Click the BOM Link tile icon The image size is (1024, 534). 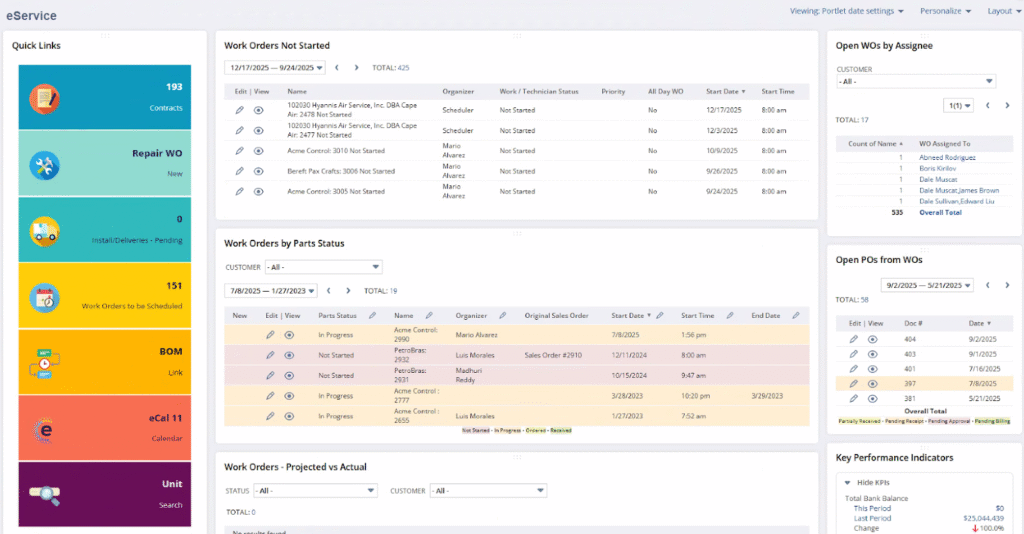click(45, 363)
